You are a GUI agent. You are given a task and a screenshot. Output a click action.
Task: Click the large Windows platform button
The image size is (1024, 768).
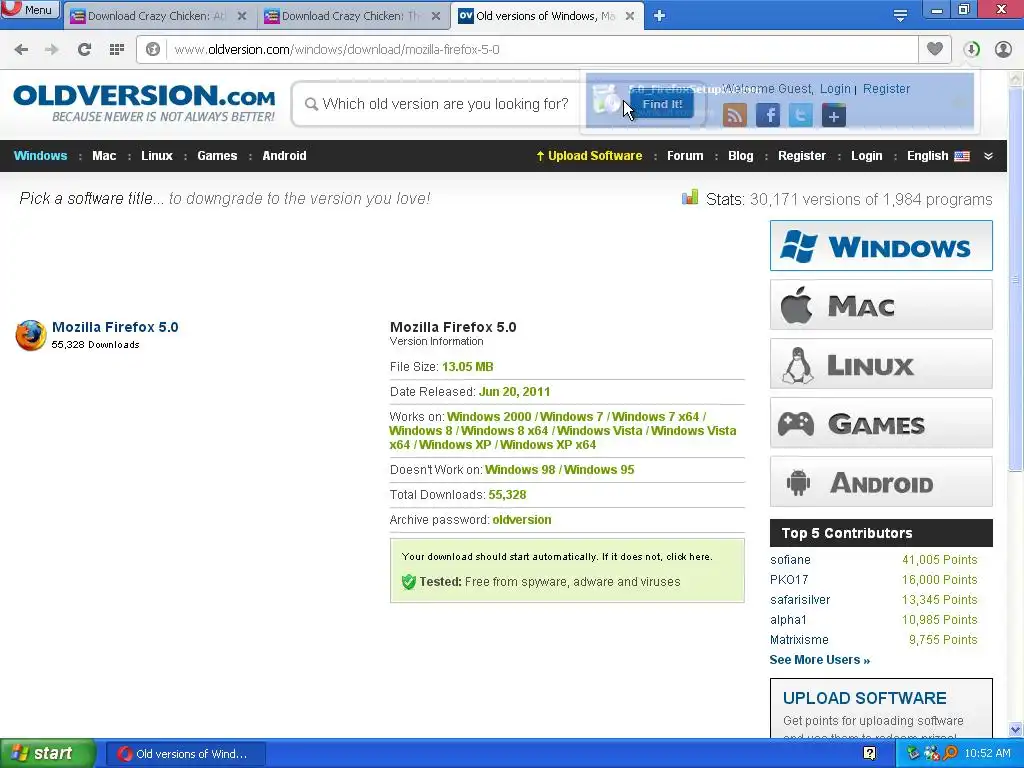point(881,246)
